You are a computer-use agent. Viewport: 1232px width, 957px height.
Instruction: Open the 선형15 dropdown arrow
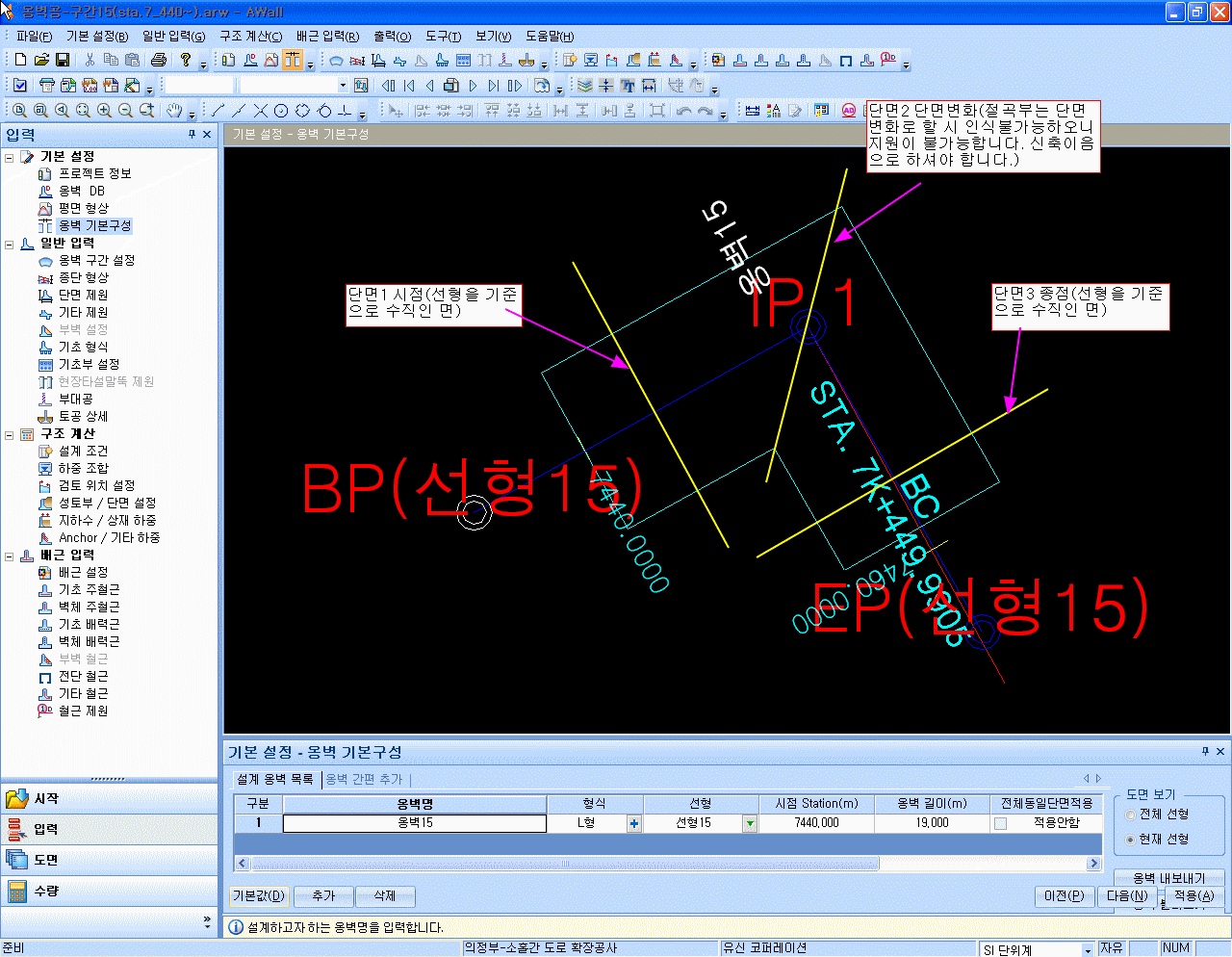[749, 823]
